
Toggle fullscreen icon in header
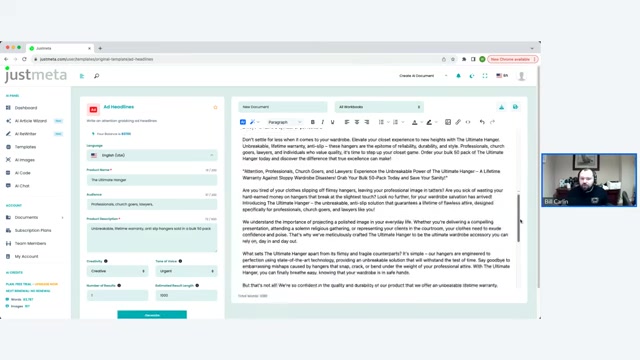[485, 76]
